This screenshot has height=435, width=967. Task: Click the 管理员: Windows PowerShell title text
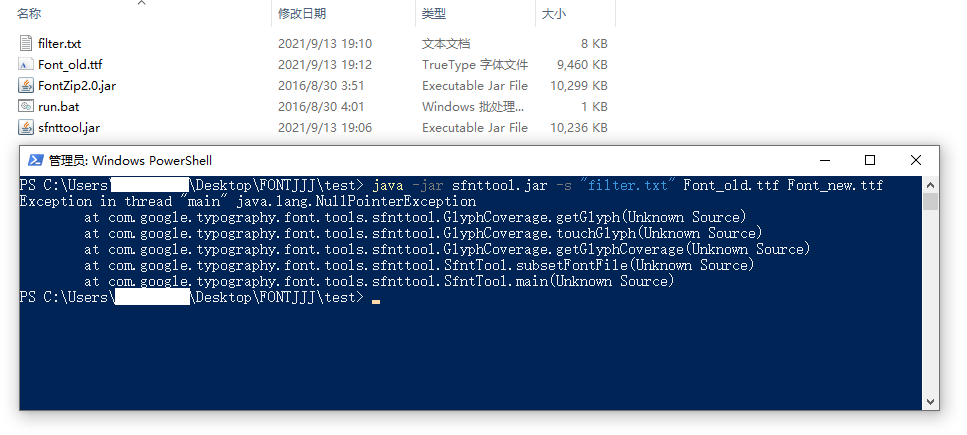point(130,161)
